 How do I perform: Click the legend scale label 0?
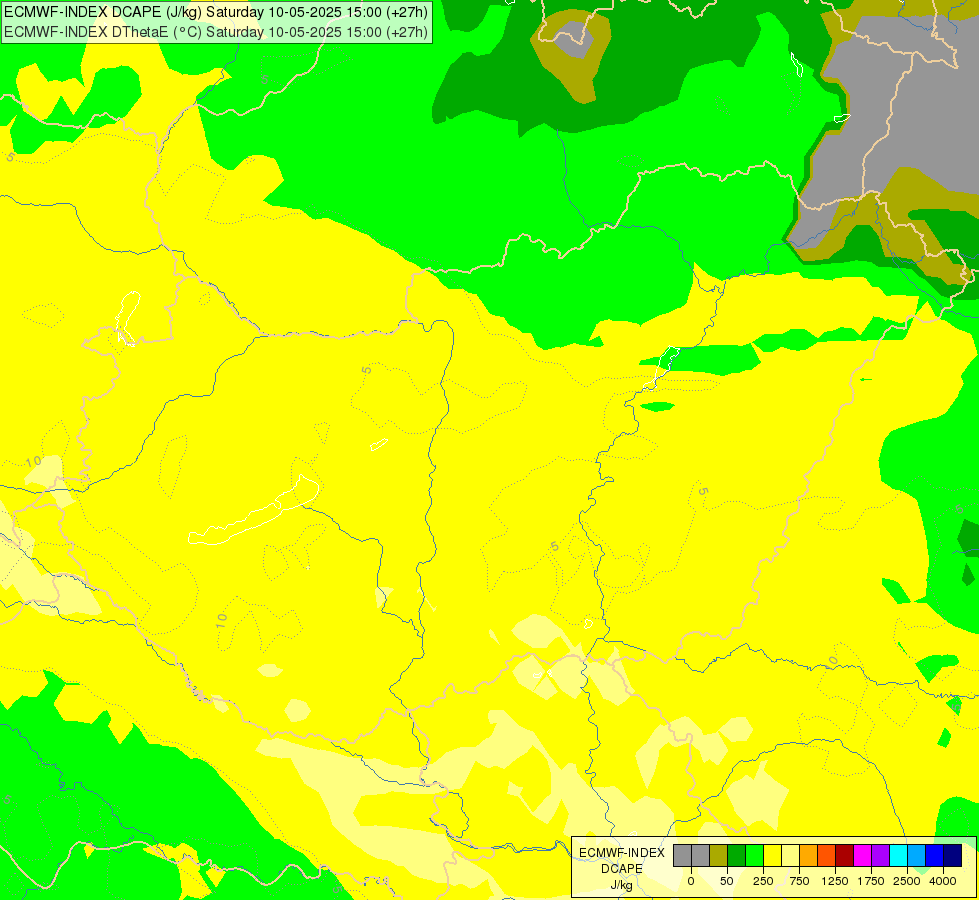point(691,881)
